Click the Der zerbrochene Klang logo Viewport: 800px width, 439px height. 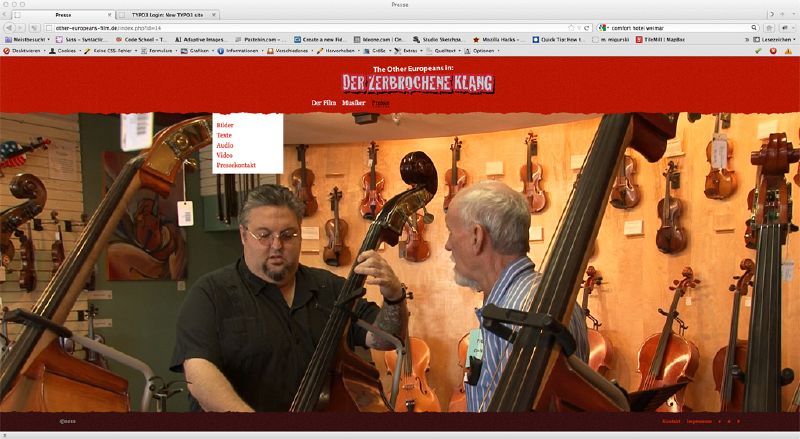click(x=418, y=83)
